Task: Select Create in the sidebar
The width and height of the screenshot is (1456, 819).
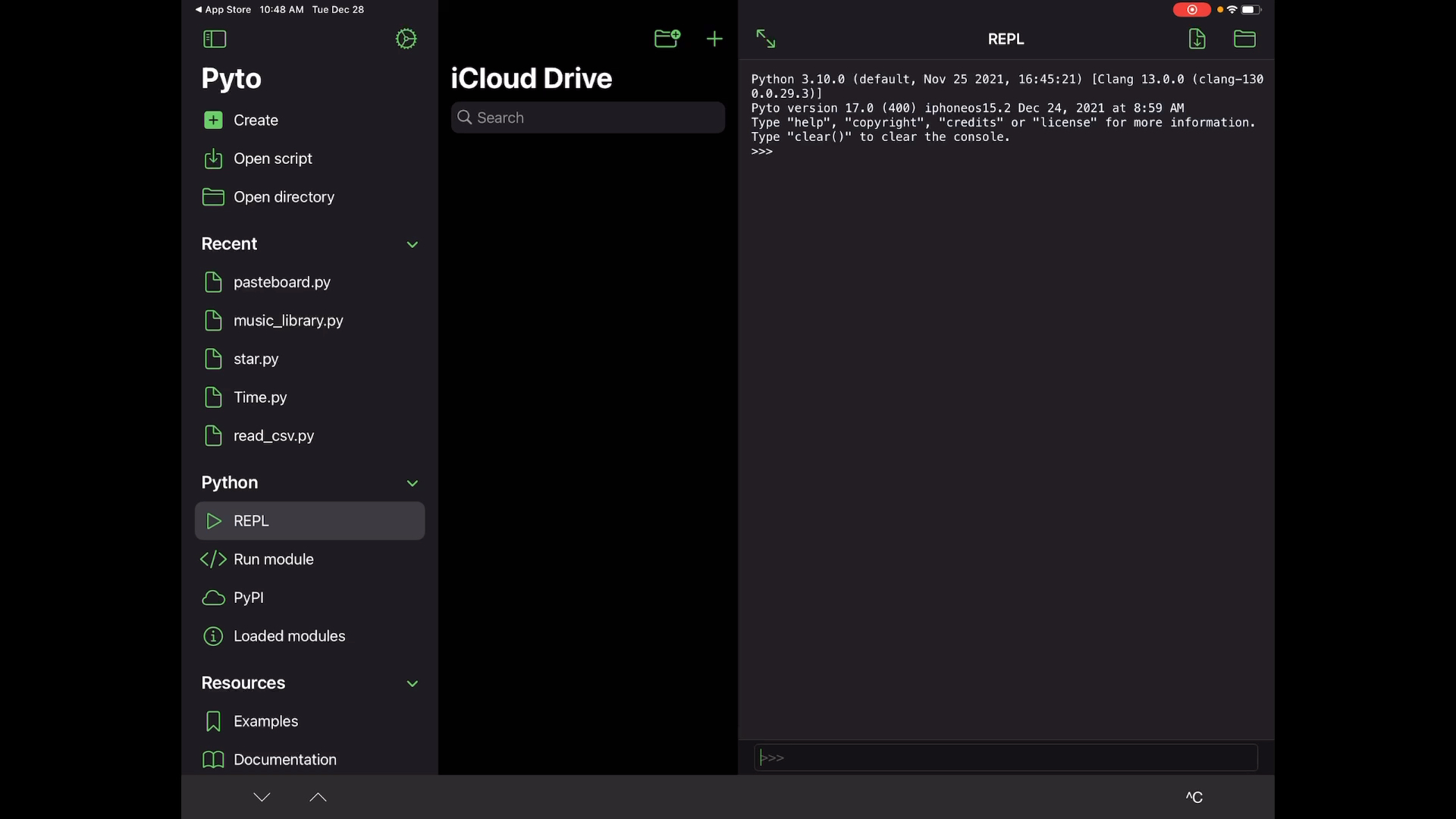Action: point(309,120)
